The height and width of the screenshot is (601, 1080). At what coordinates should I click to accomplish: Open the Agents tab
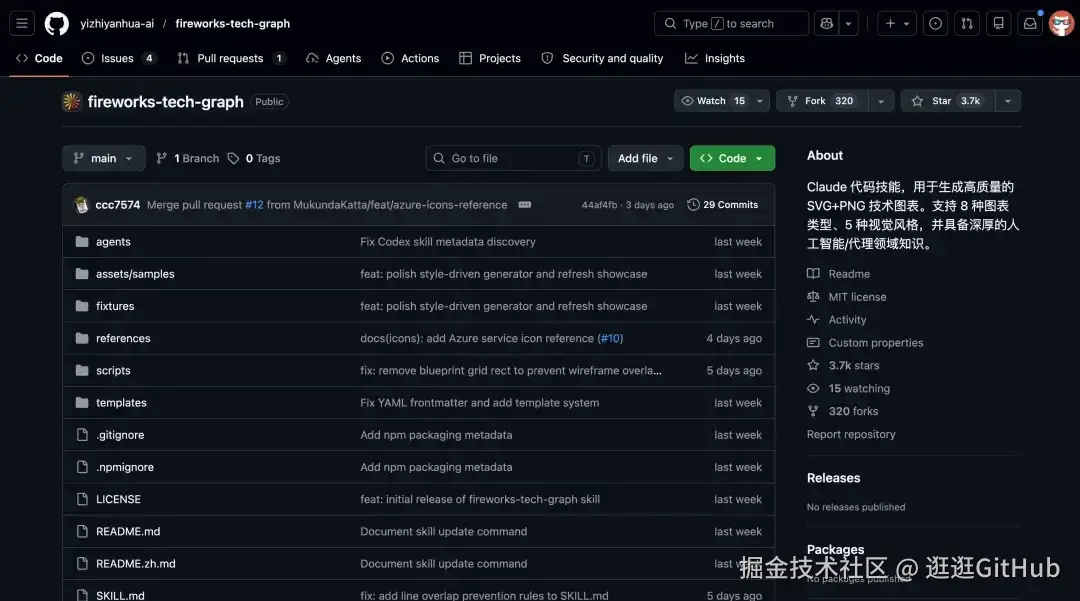point(334,59)
